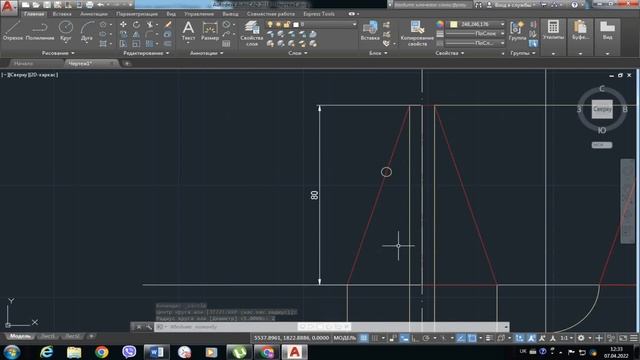Click the Undo arrow in quick access toolbar
Image resolution: width=640 pixels, height=360 pixels.
pos(100,5)
